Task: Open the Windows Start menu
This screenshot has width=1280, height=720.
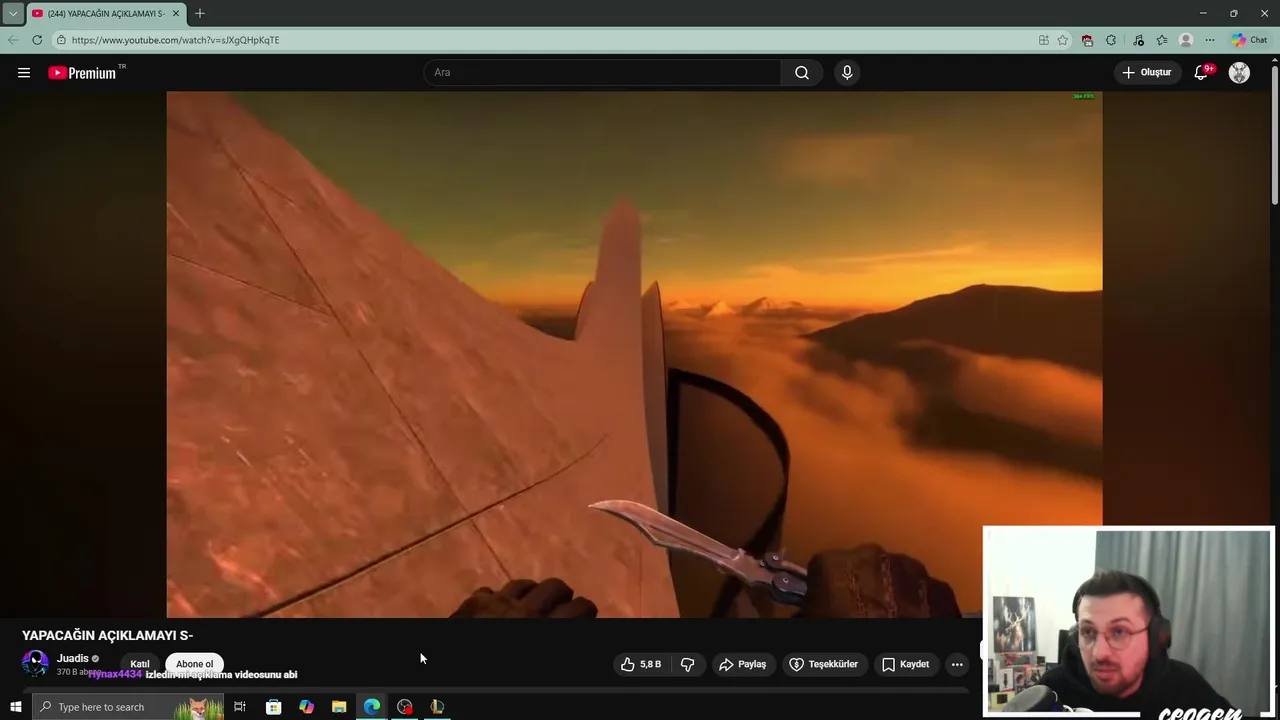Action: pos(15,707)
